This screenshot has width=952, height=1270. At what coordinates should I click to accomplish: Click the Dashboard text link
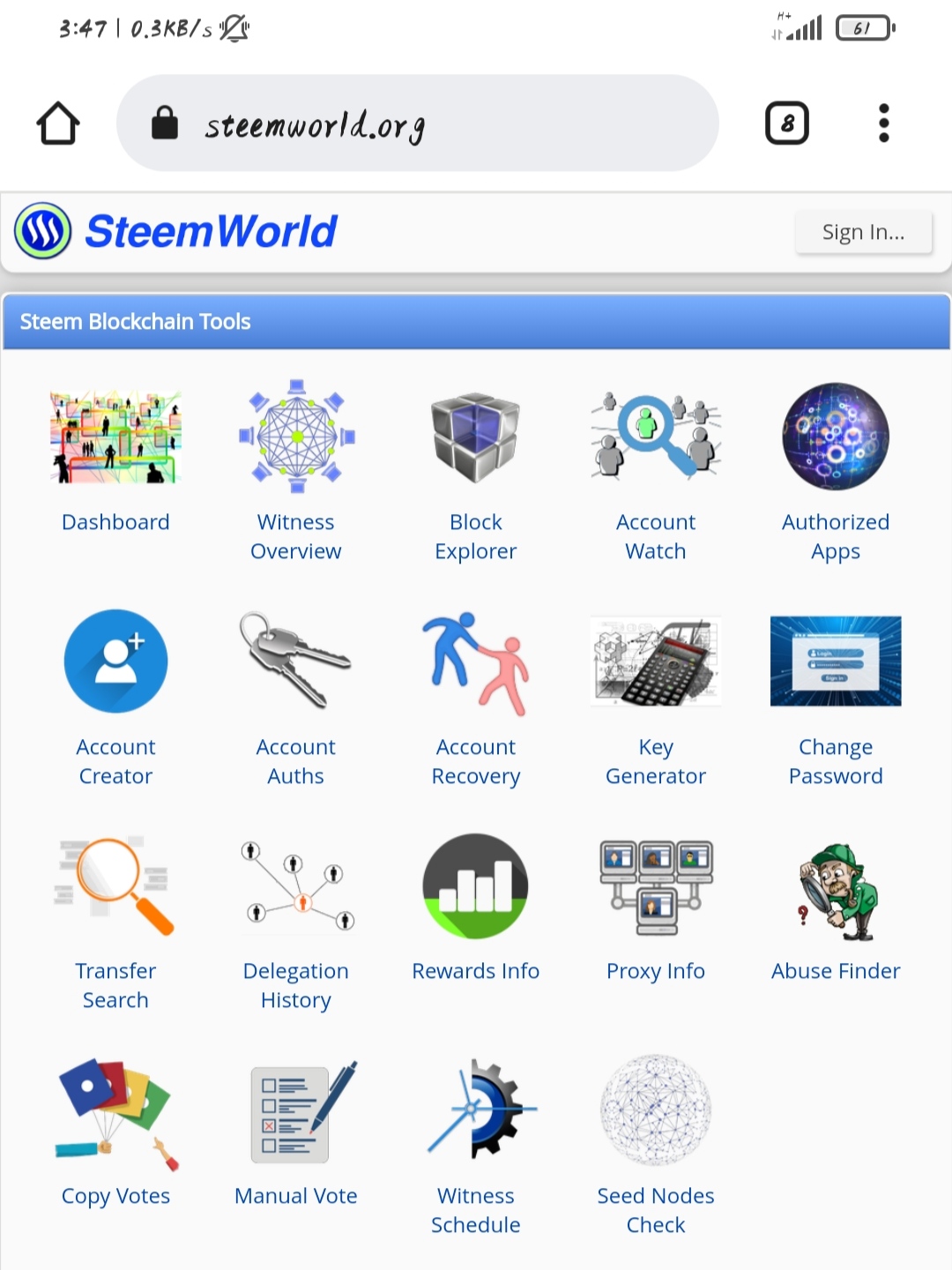(x=115, y=522)
